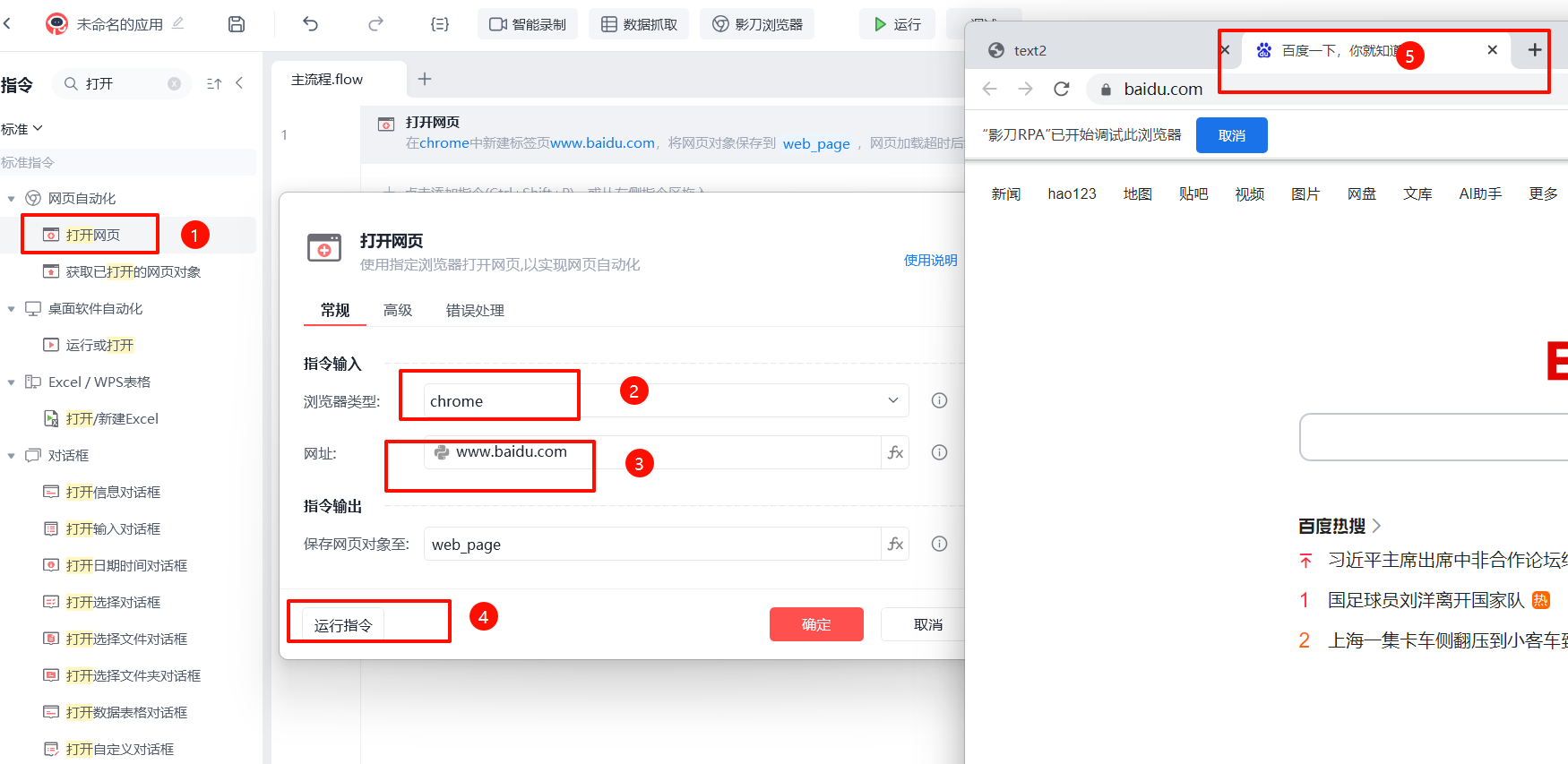This screenshot has width=1568, height=764.
Task: Collapse the 对话框 tree group
Action: [12, 456]
